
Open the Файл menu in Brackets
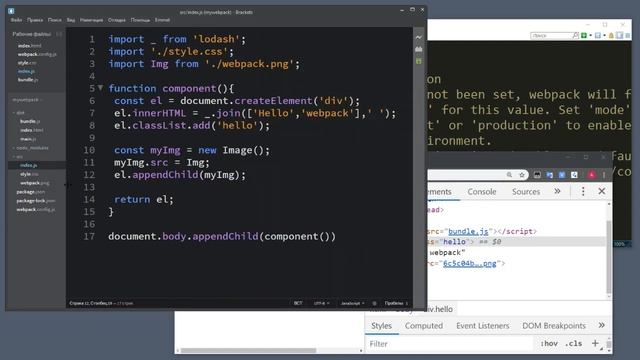click(16, 20)
